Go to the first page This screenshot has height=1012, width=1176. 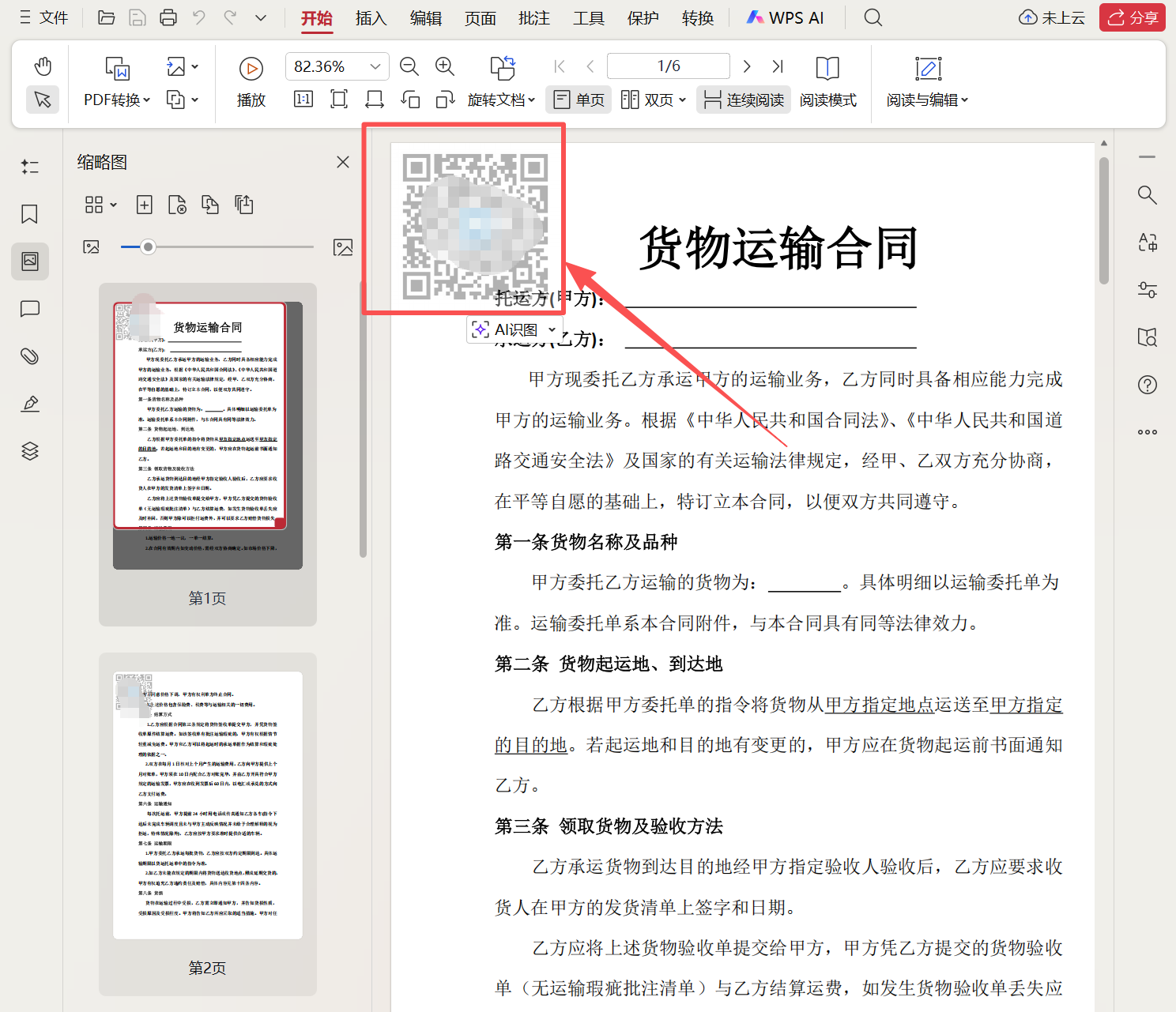click(x=560, y=66)
